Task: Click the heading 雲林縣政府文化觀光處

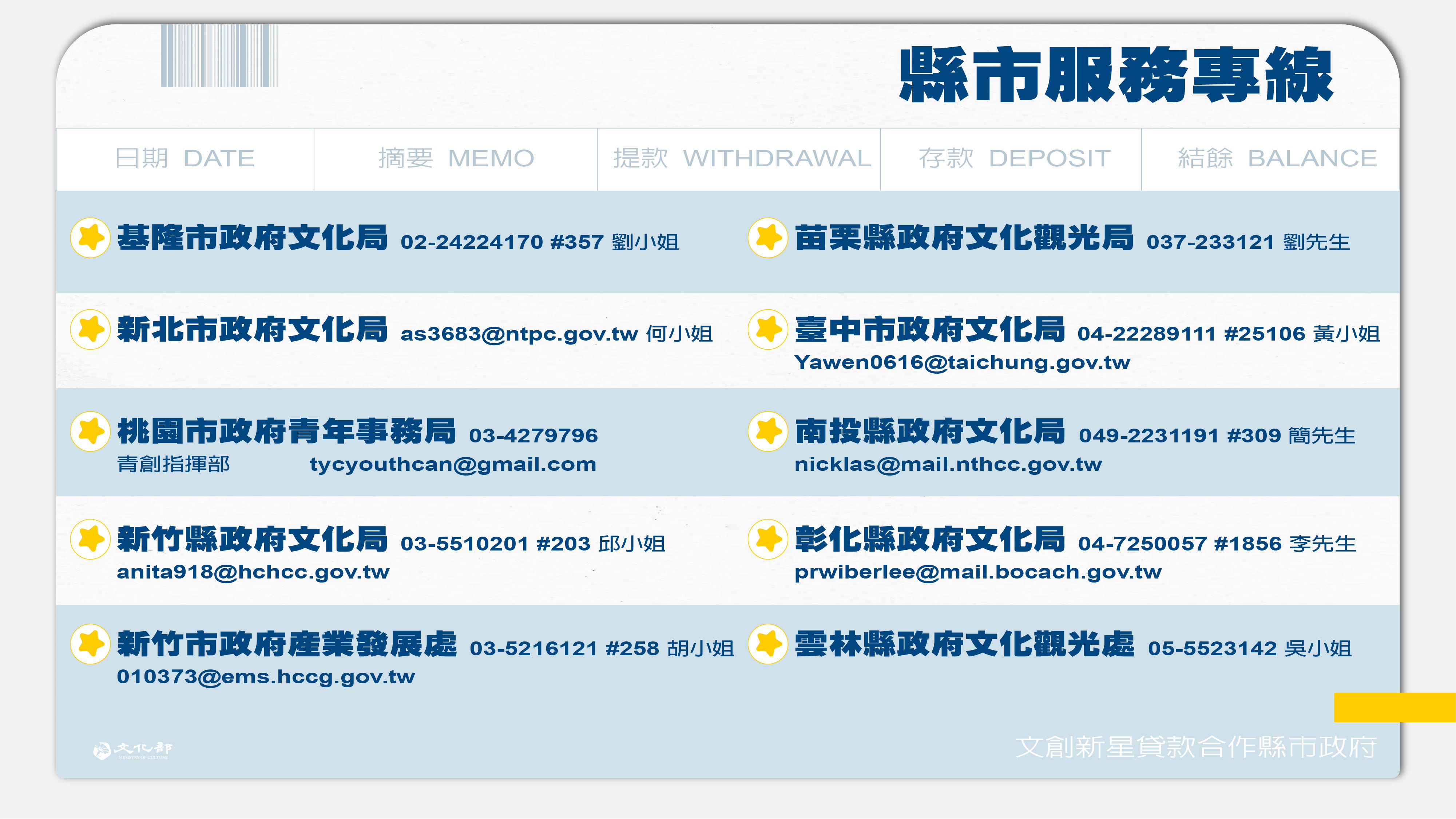Action: pyautogui.click(x=964, y=644)
